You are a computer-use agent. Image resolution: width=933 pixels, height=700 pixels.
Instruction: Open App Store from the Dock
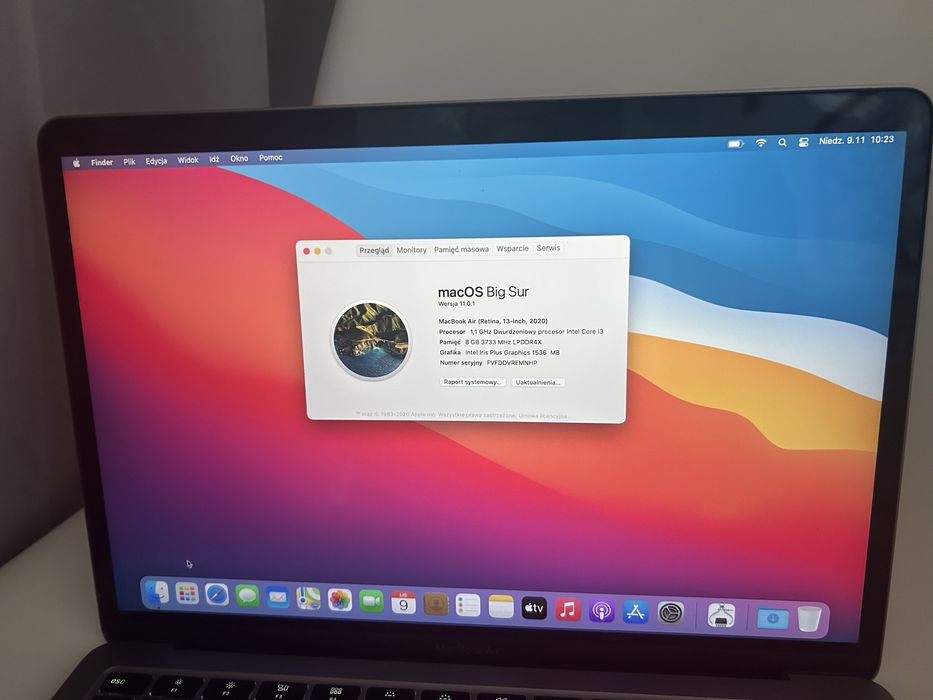[635, 612]
